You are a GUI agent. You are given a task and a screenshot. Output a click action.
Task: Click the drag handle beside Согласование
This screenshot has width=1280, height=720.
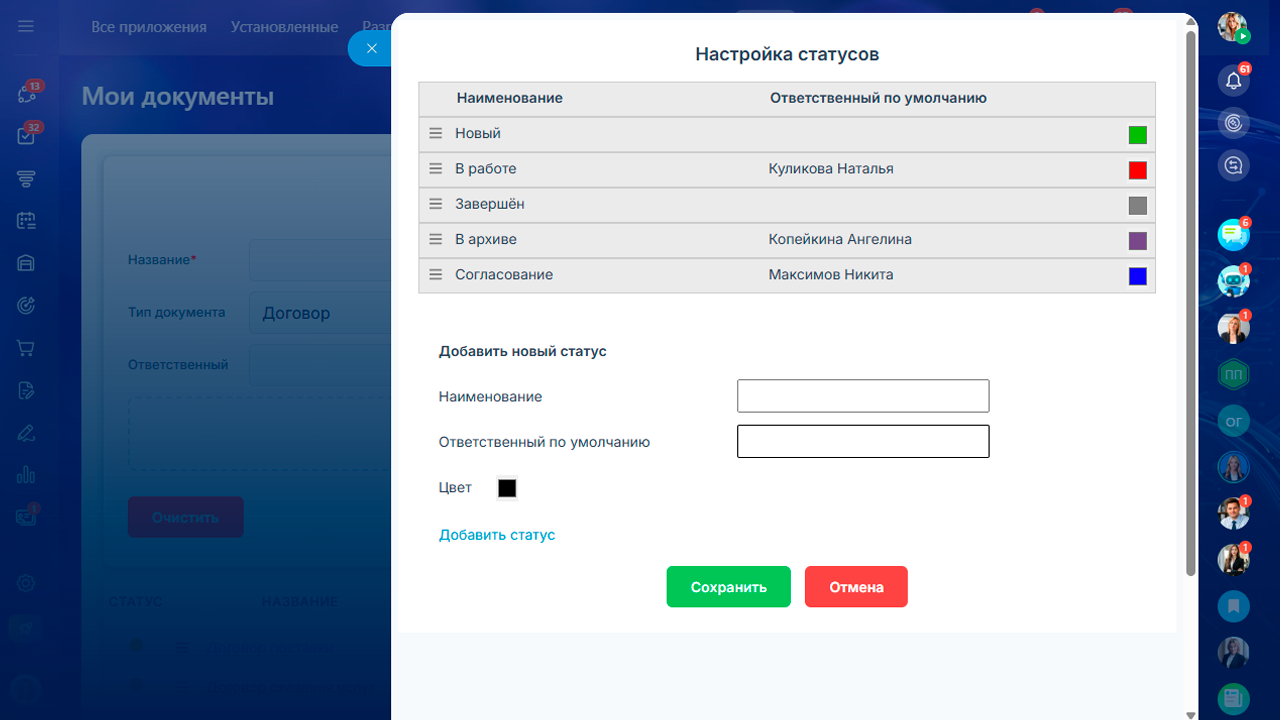[435, 274]
